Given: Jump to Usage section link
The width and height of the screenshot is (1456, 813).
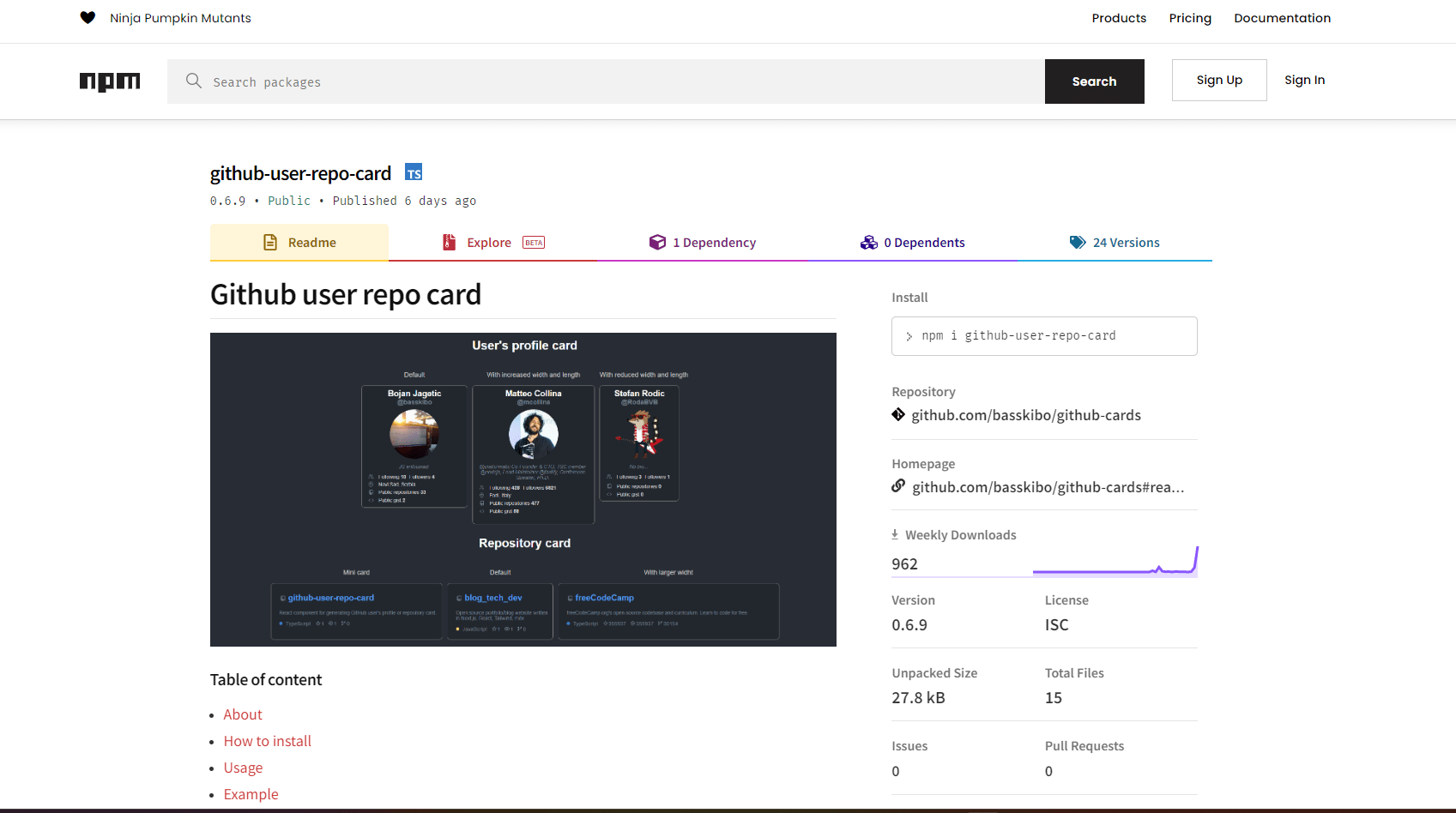Looking at the screenshot, I should pos(243,768).
